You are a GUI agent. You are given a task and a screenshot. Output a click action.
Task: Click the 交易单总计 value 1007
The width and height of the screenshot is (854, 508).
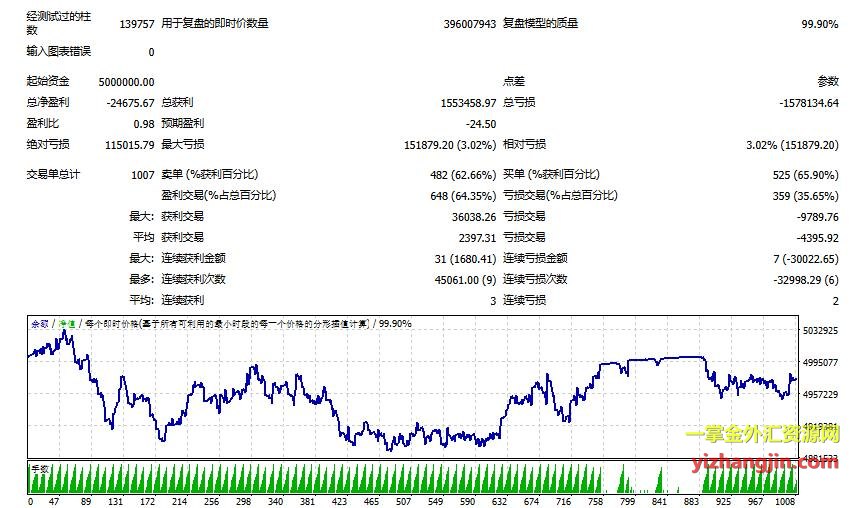[x=142, y=175]
